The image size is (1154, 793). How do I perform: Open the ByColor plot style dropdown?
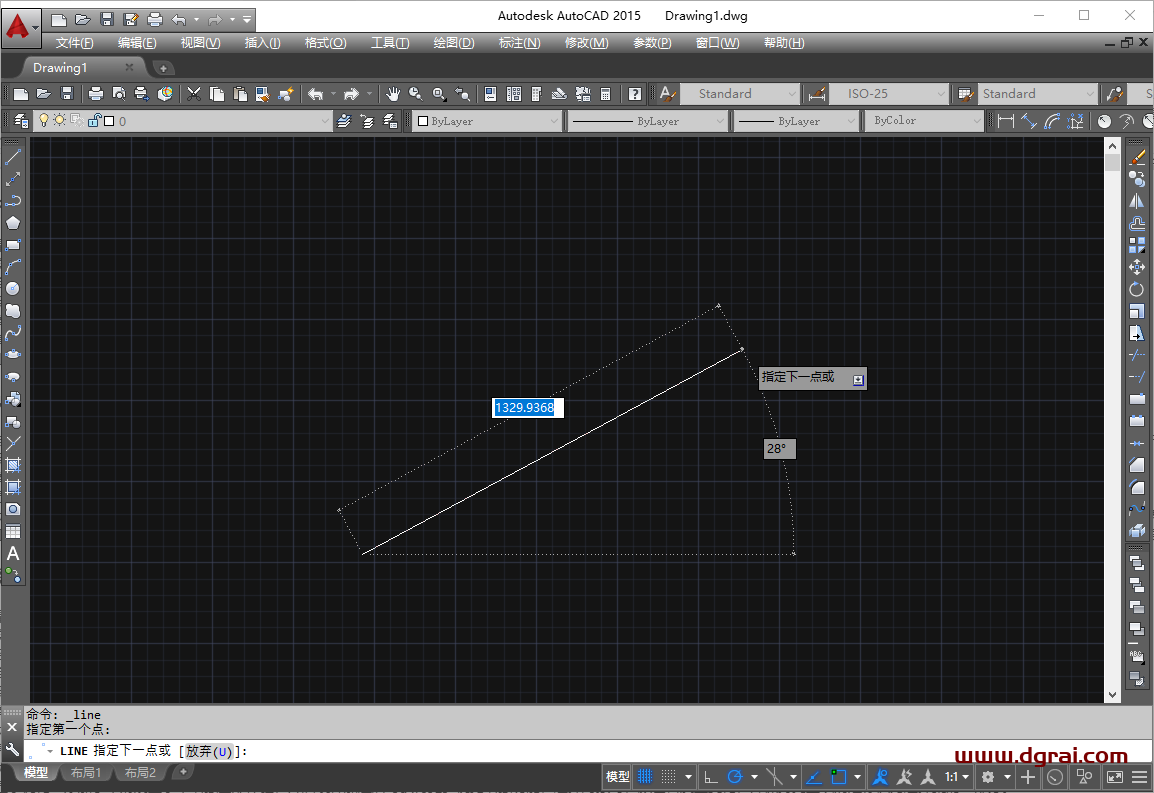click(x=977, y=121)
